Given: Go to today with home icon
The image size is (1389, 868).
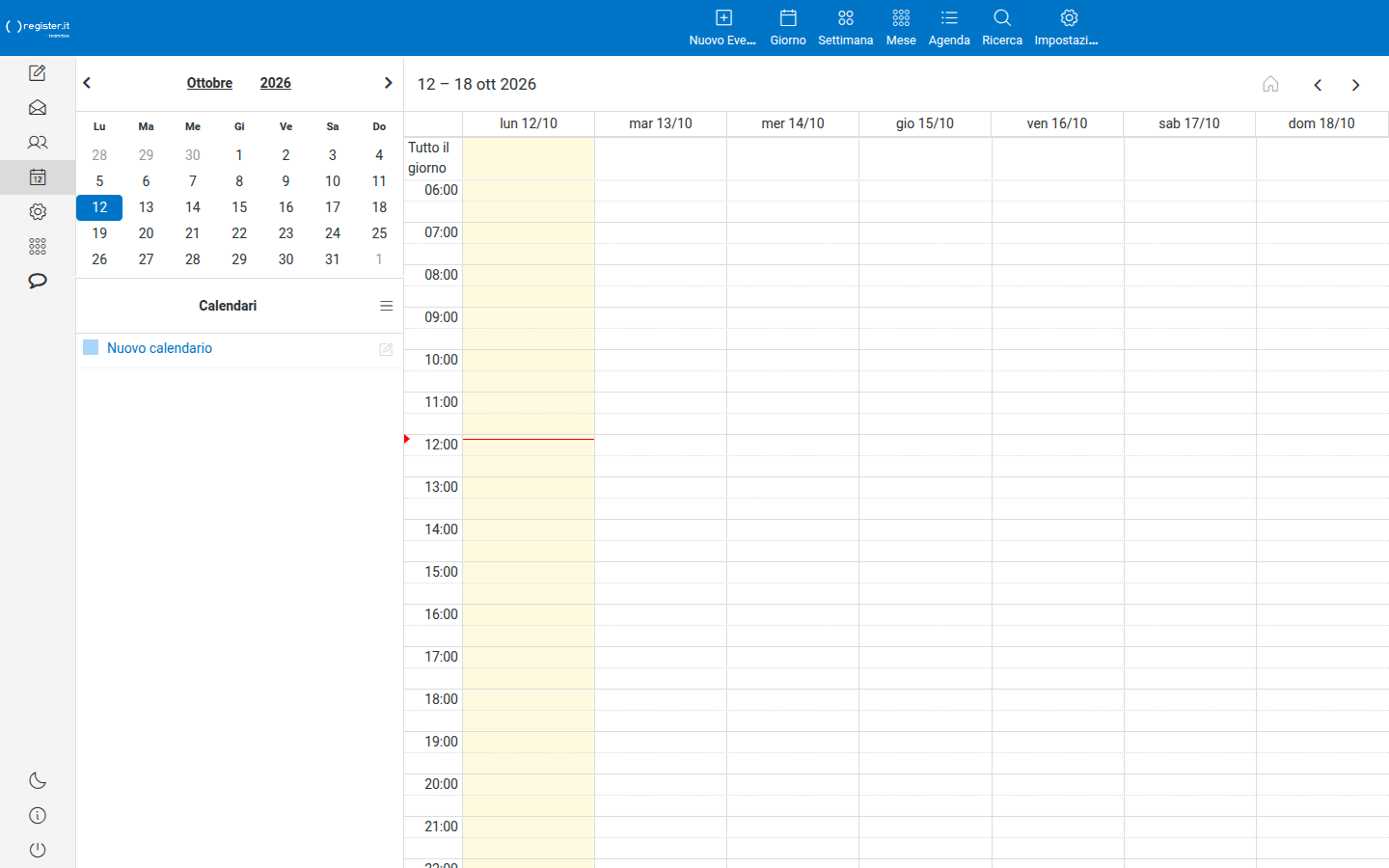Looking at the screenshot, I should [x=1270, y=85].
